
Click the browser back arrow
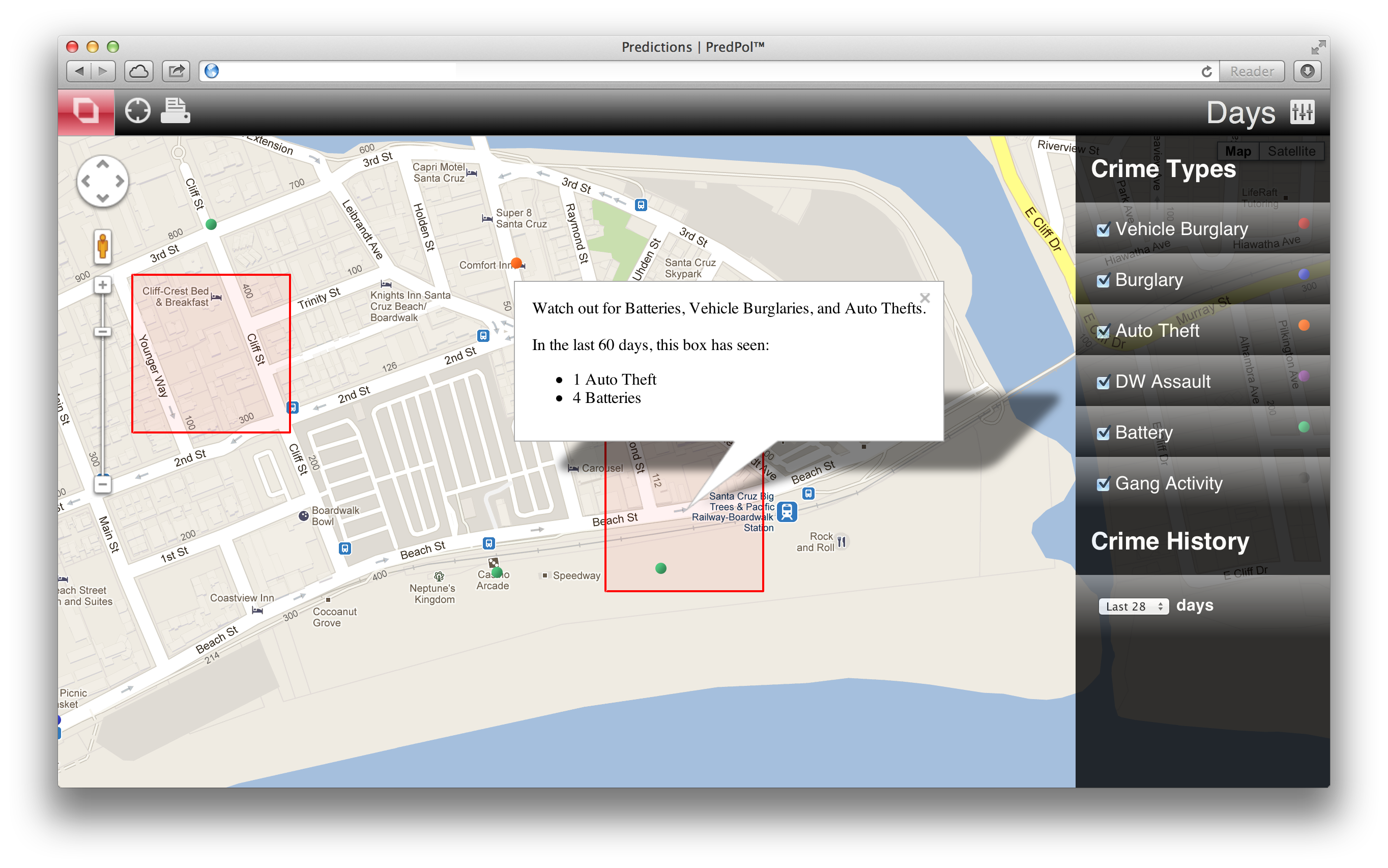click(79, 71)
